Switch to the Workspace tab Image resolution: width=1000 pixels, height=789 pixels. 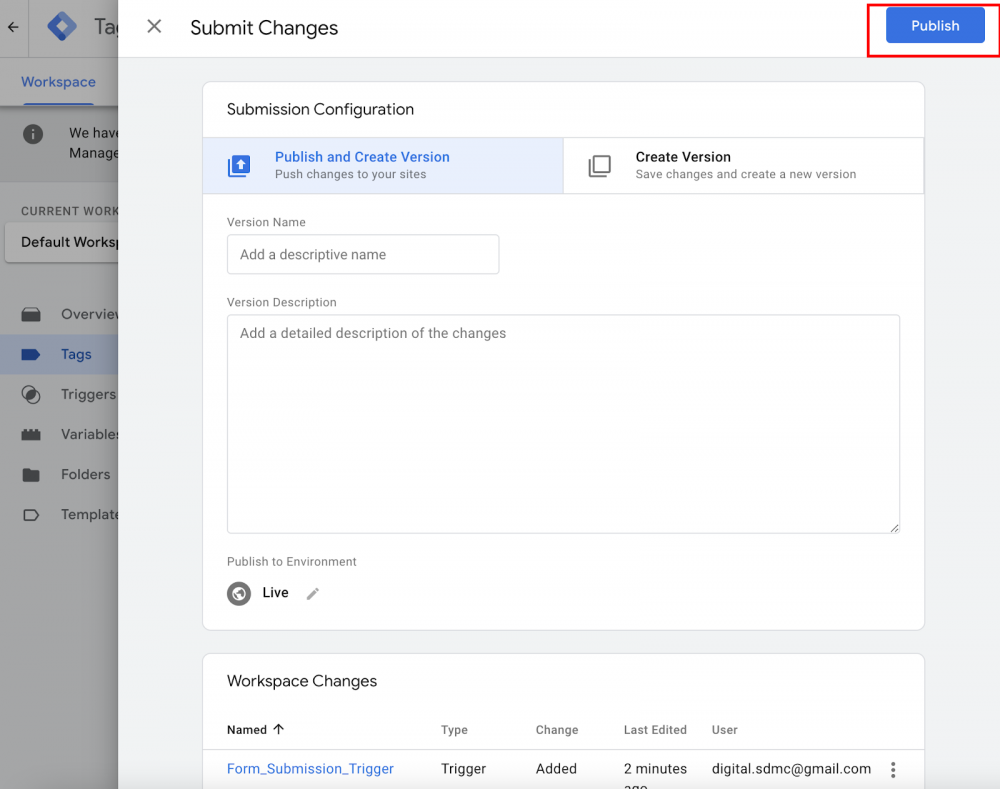tap(58, 82)
